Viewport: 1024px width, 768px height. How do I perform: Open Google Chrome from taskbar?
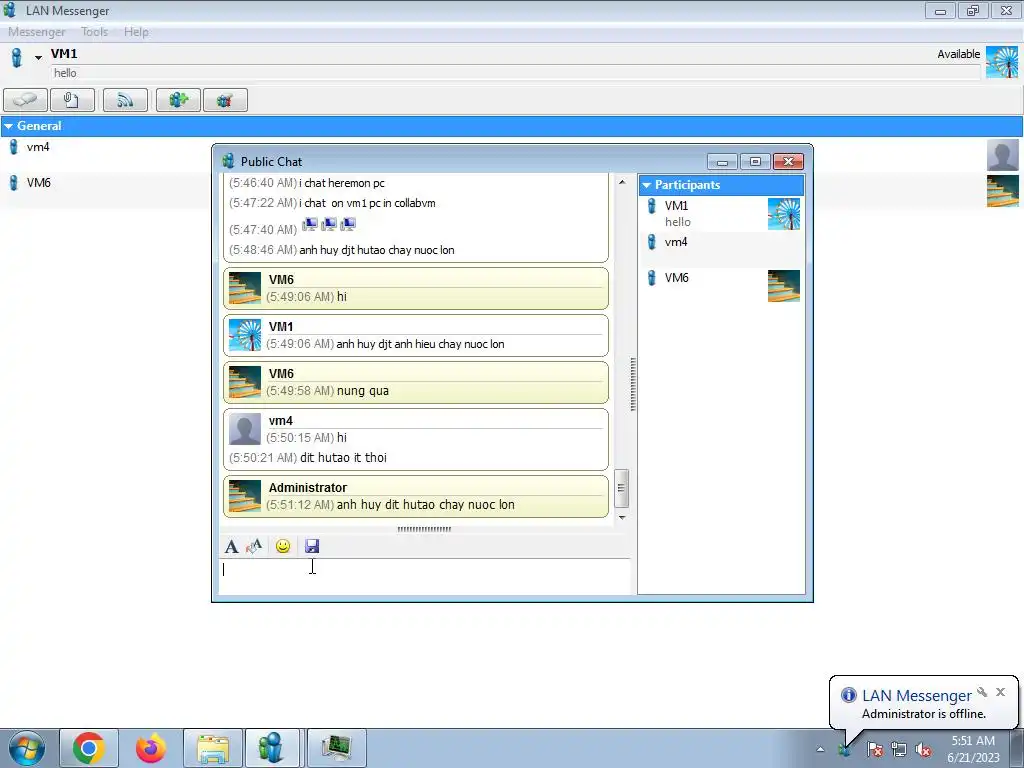tap(89, 748)
